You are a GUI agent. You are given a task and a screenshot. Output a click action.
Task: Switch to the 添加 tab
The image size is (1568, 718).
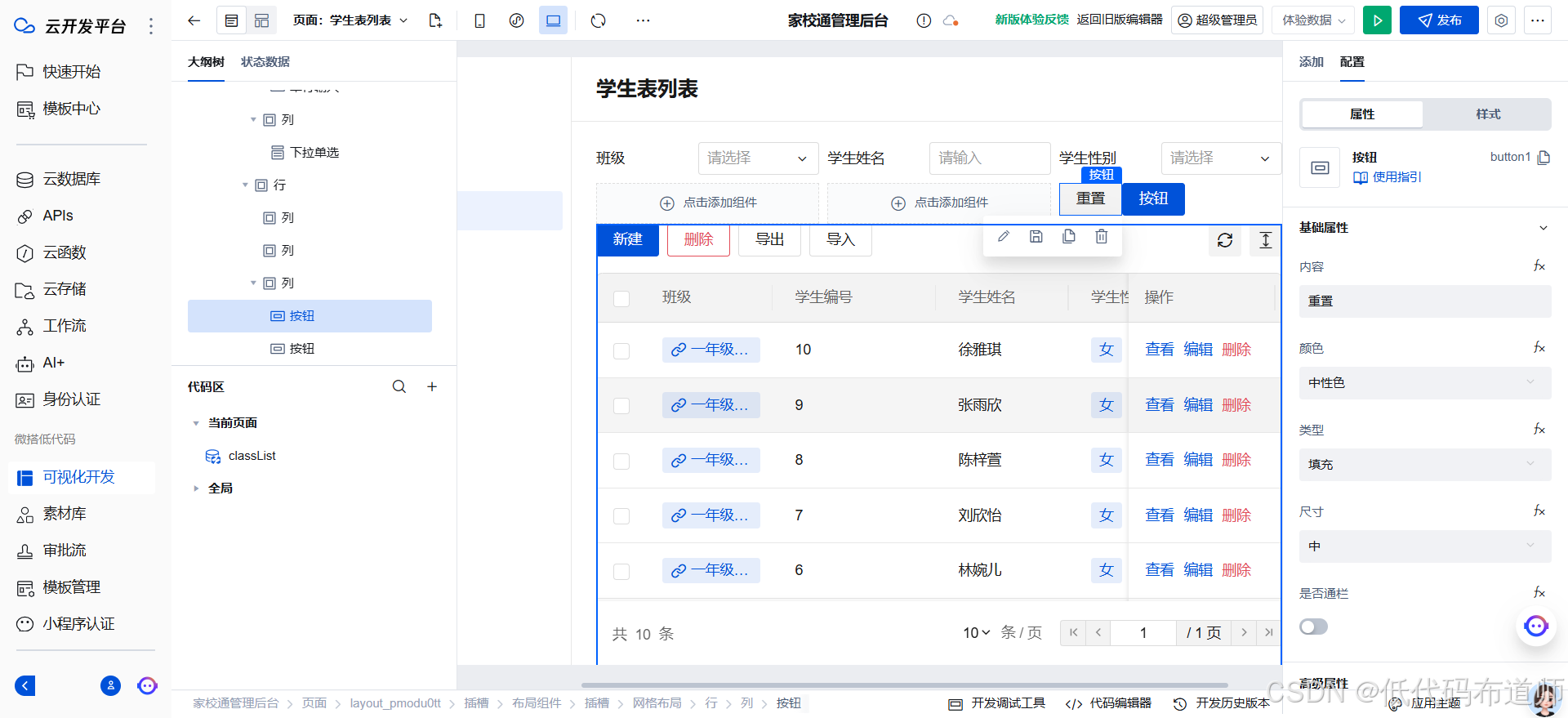[x=1312, y=62]
